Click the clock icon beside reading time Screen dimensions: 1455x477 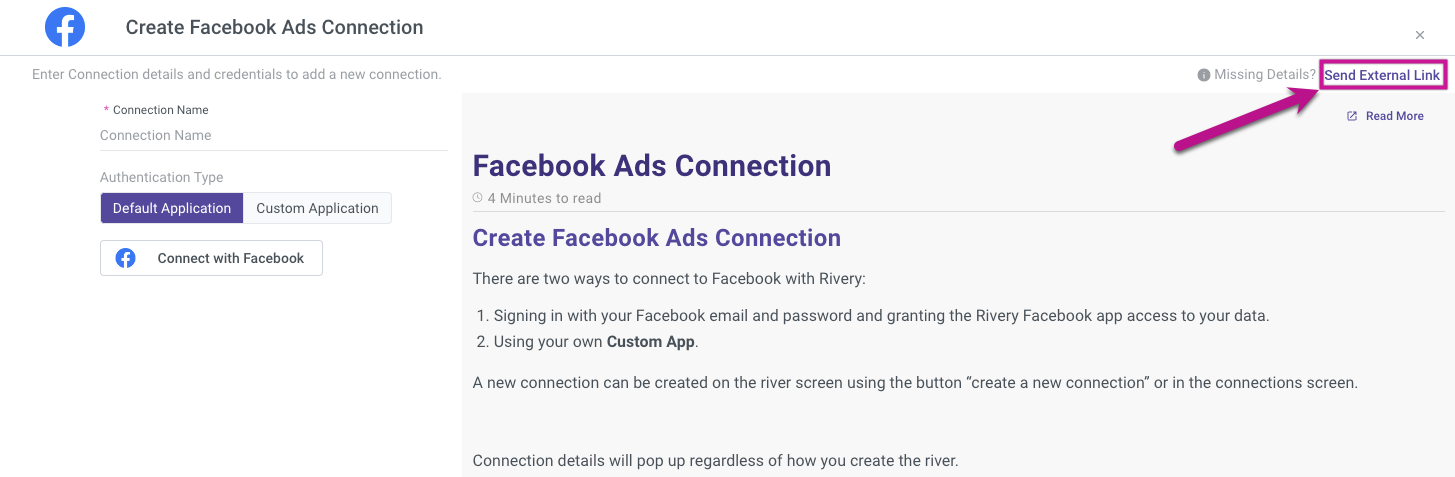coord(478,198)
